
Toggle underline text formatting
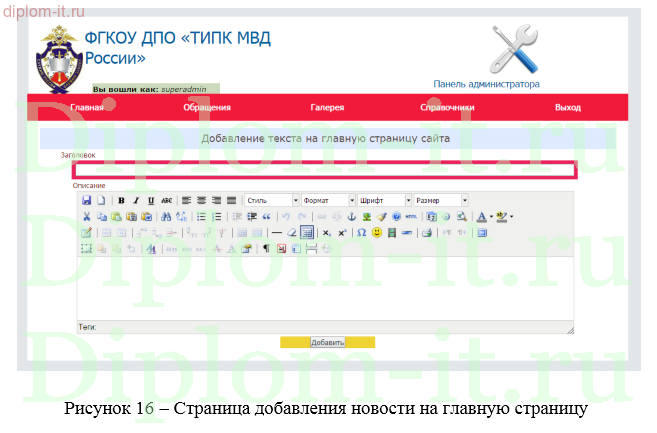(x=150, y=200)
